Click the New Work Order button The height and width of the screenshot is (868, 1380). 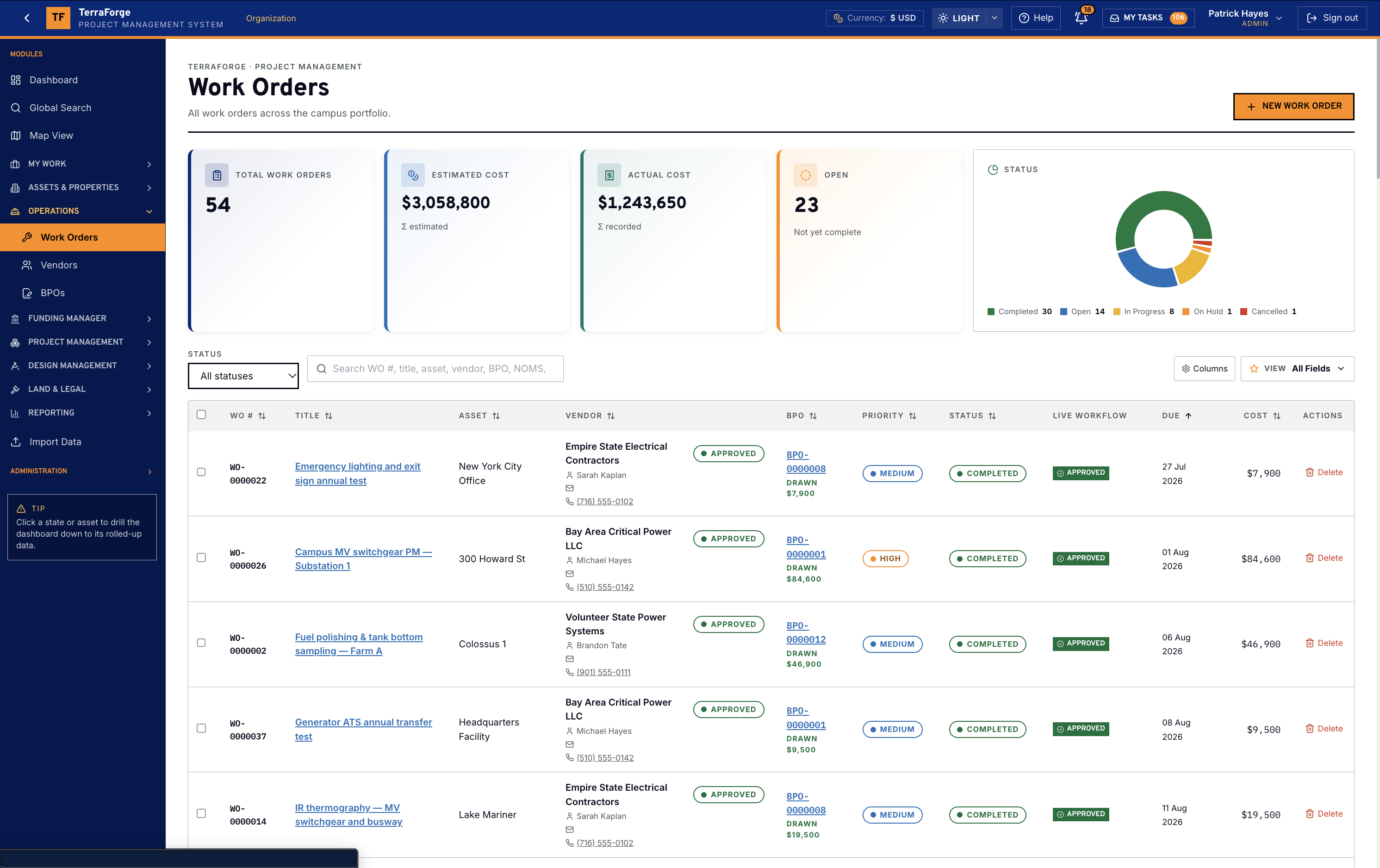[1293, 106]
